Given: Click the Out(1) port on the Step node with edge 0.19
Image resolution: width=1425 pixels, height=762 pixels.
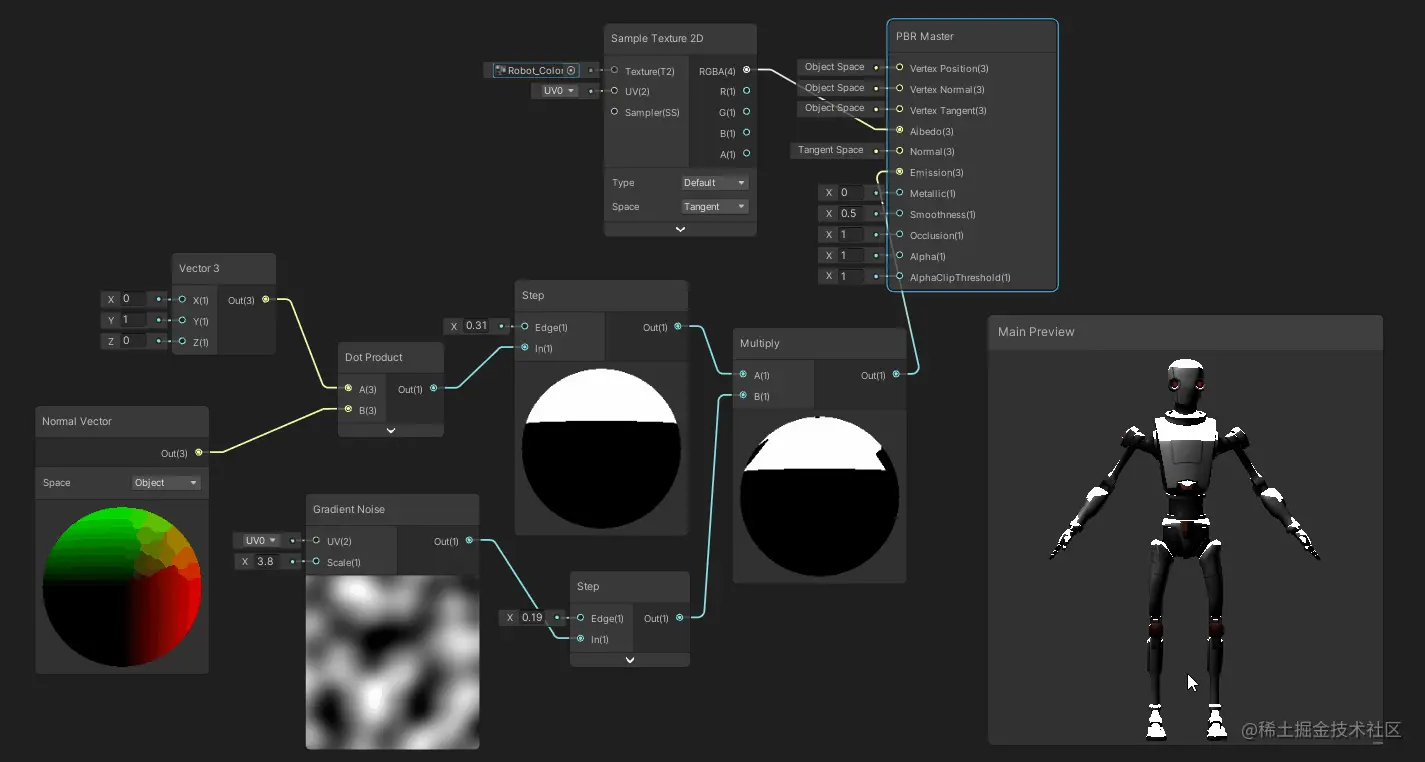Looking at the screenshot, I should tap(680, 618).
